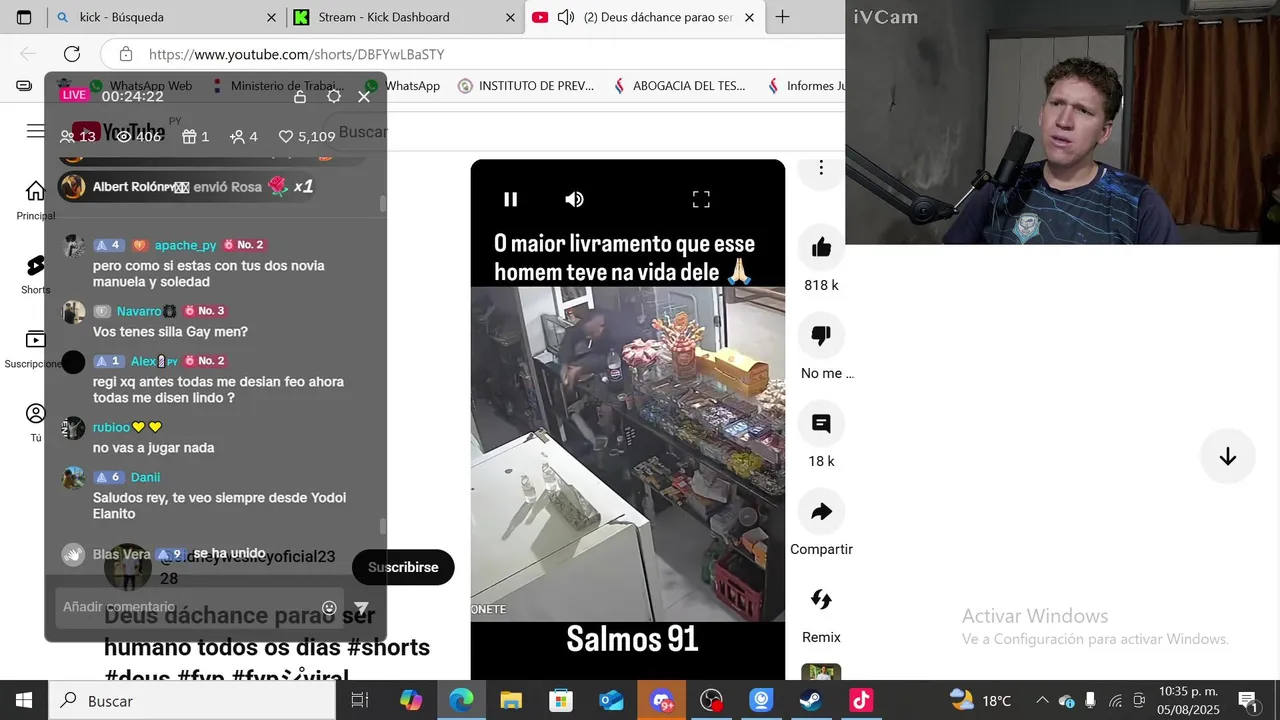Open INSTITUTO DE PREV... bookmark
Viewport: 1280px width, 720px height.
526,86
